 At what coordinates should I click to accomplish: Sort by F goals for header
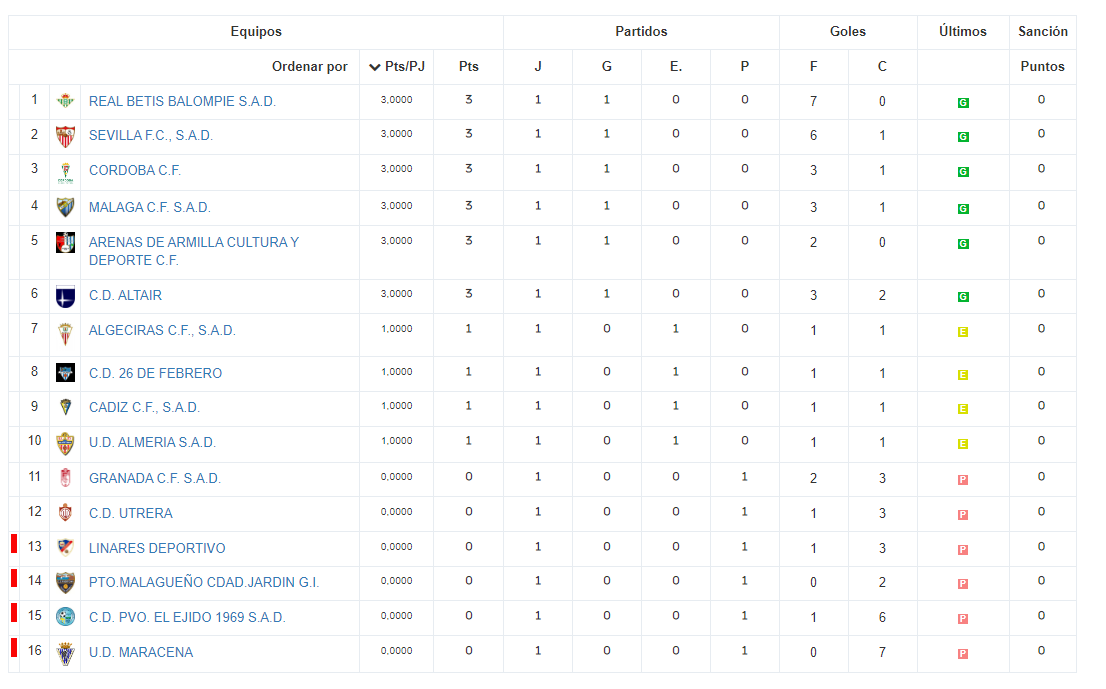[x=813, y=66]
